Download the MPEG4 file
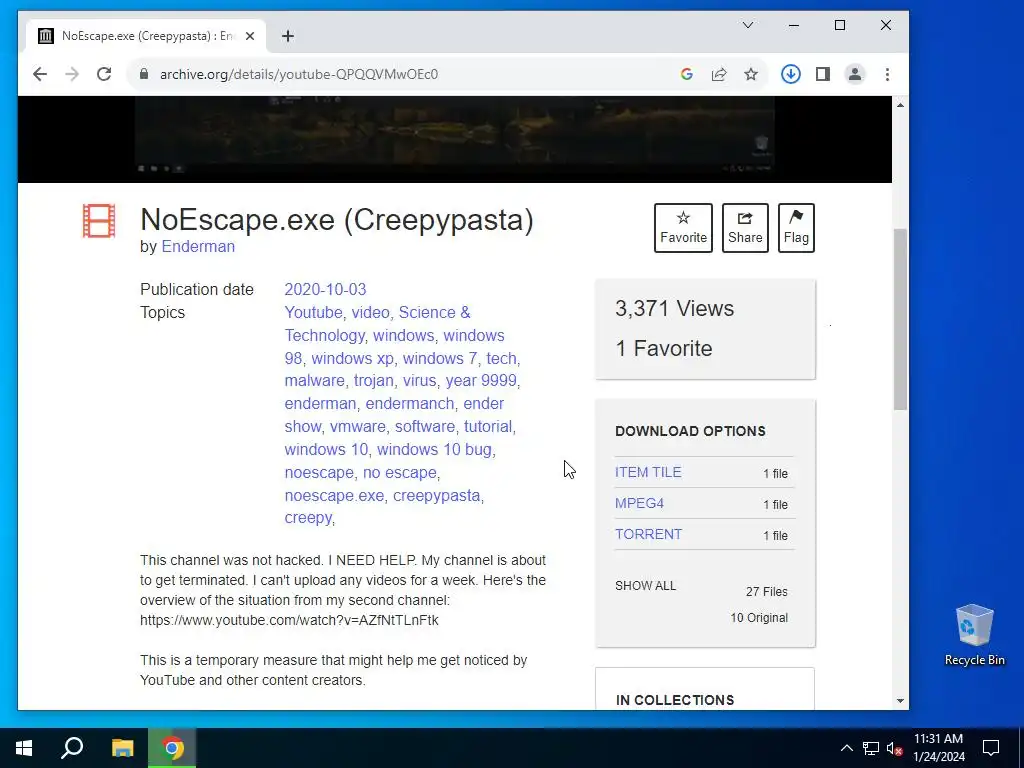Viewport: 1024px width, 768px height. [x=639, y=504]
